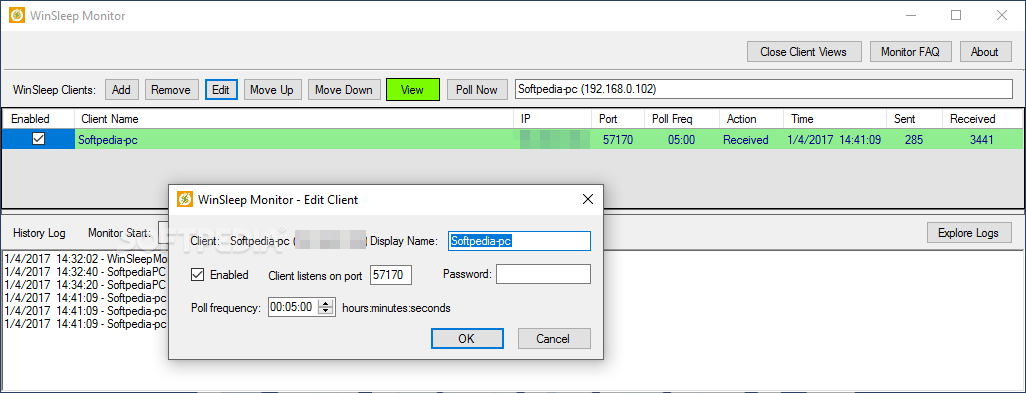1026x393 pixels.
Task: Move the client down in list
Action: click(344, 90)
